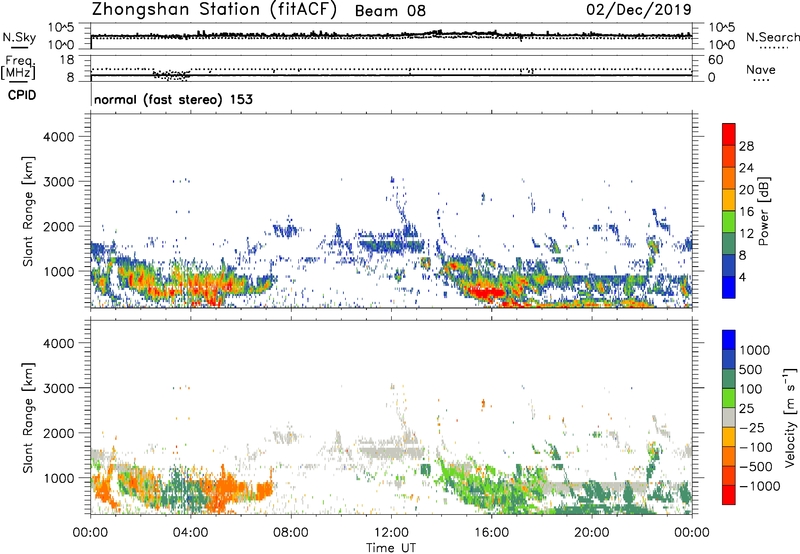Click the "12:00" time axis tick label
Image resolution: width=800 pixels, height=554 pixels.
click(x=391, y=533)
